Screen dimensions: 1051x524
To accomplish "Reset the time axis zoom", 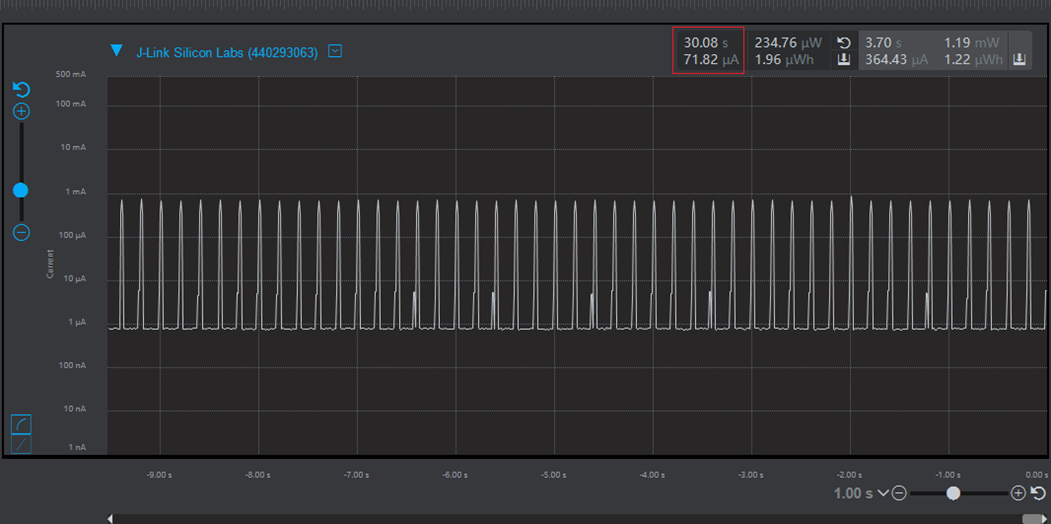I will click(x=1038, y=493).
